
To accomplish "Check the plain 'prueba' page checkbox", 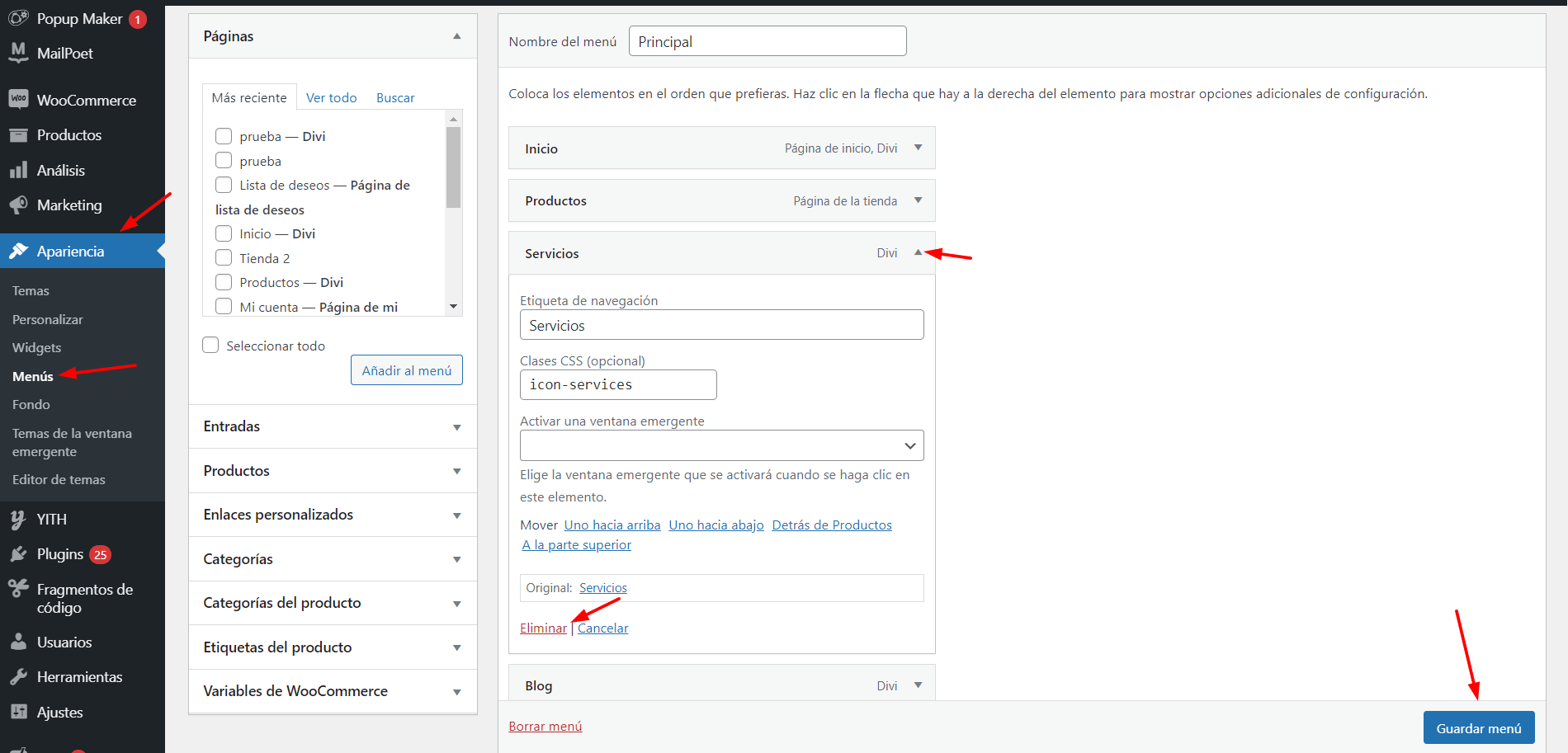I will click(224, 160).
